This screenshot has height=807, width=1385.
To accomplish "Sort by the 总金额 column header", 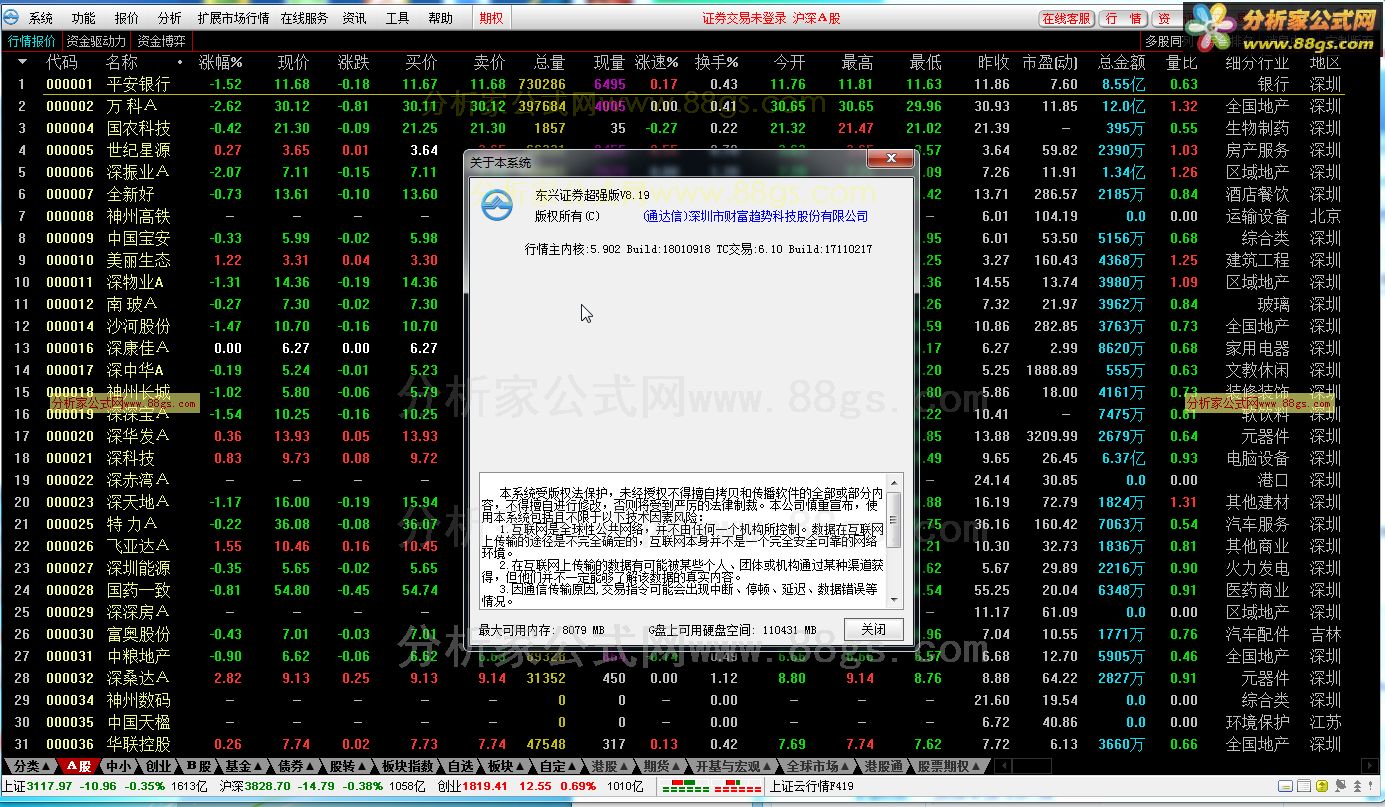I will coord(1121,62).
